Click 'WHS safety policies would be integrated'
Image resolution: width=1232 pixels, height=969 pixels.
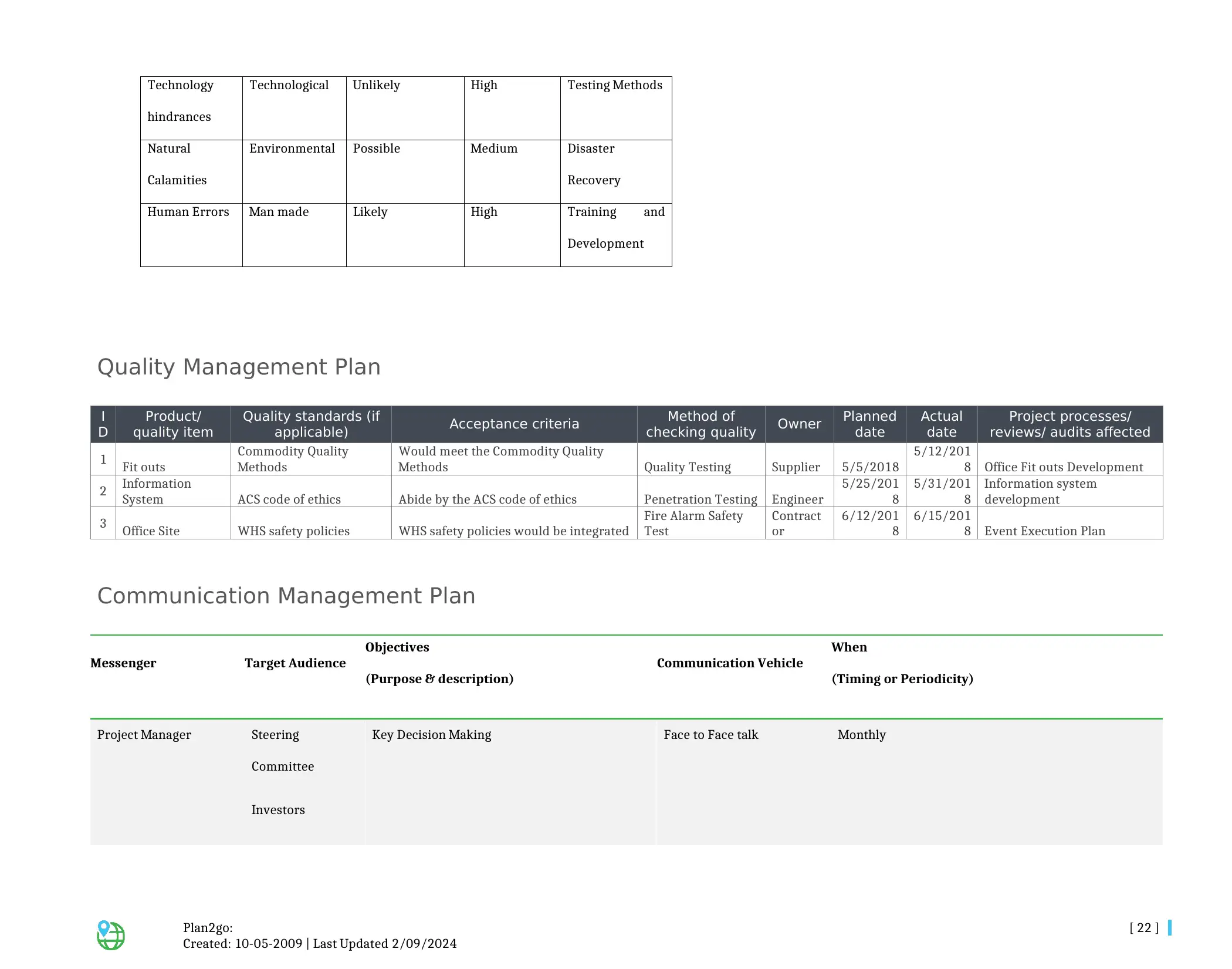tap(514, 523)
